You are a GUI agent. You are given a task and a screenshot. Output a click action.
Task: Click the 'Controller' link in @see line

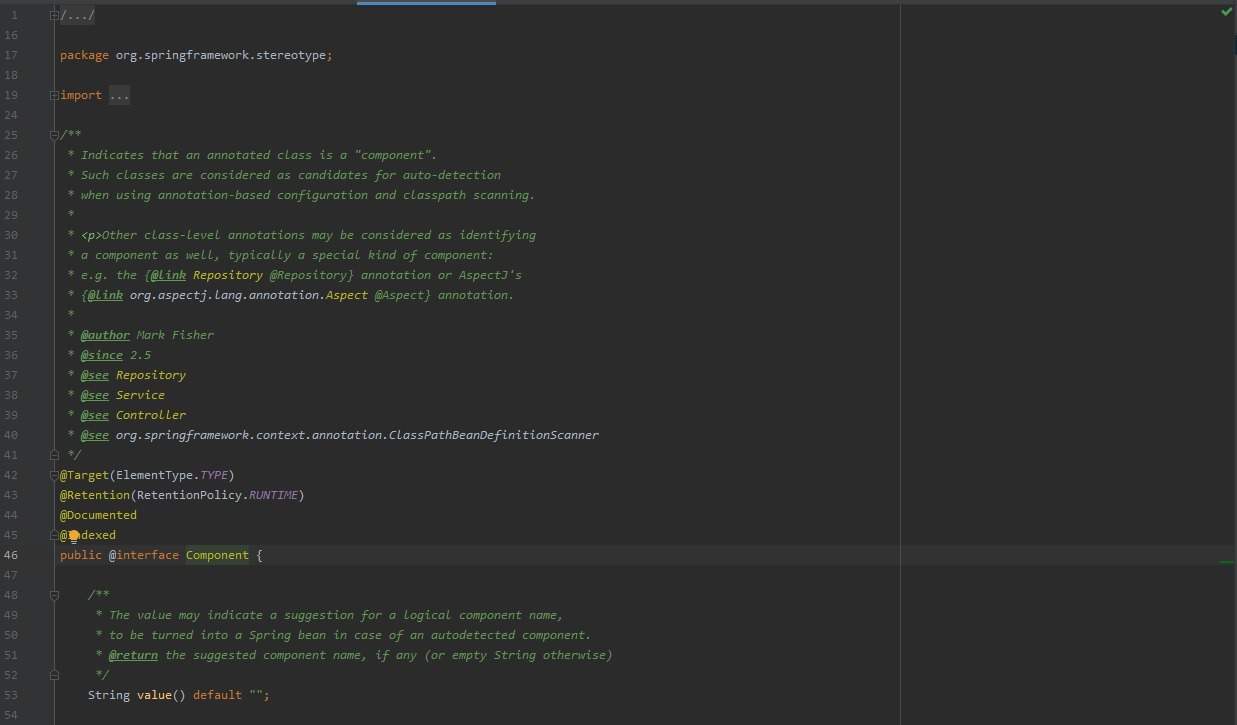point(151,415)
